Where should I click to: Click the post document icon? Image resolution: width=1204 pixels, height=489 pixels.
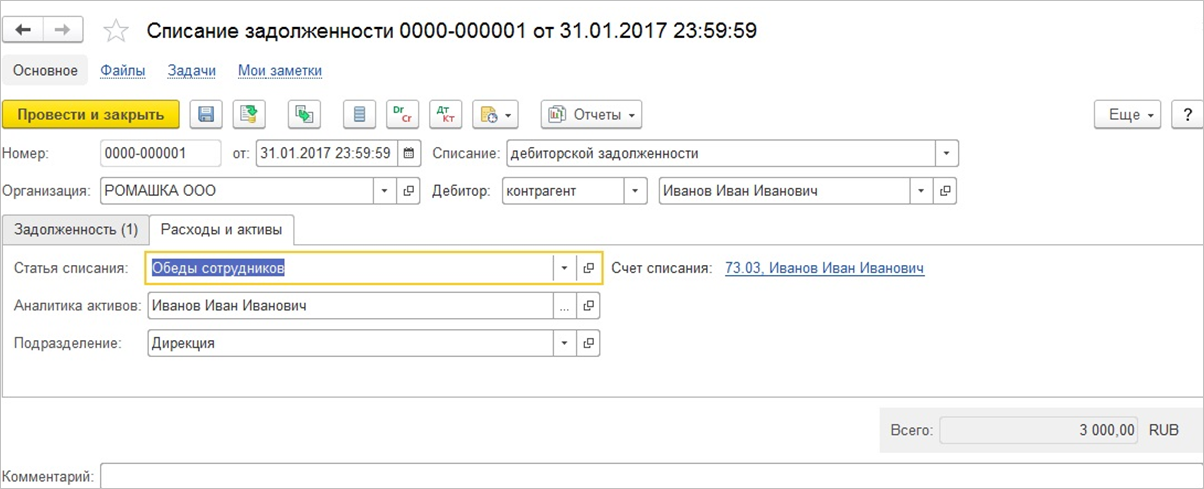[x=249, y=114]
